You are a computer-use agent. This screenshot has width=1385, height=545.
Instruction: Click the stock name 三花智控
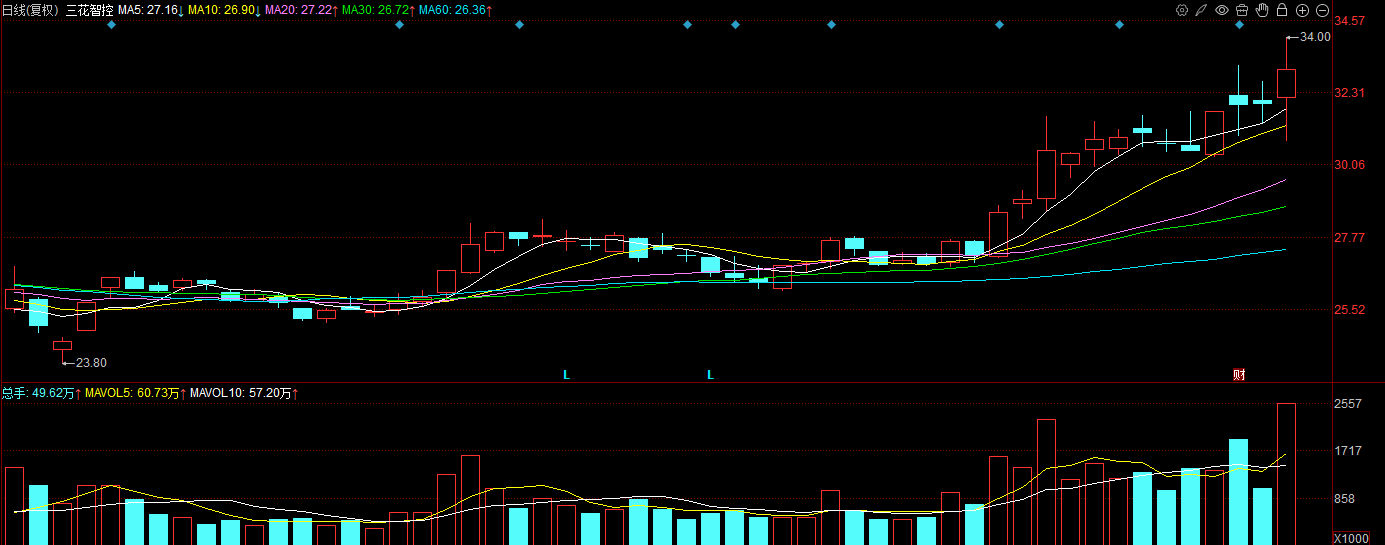pos(89,10)
